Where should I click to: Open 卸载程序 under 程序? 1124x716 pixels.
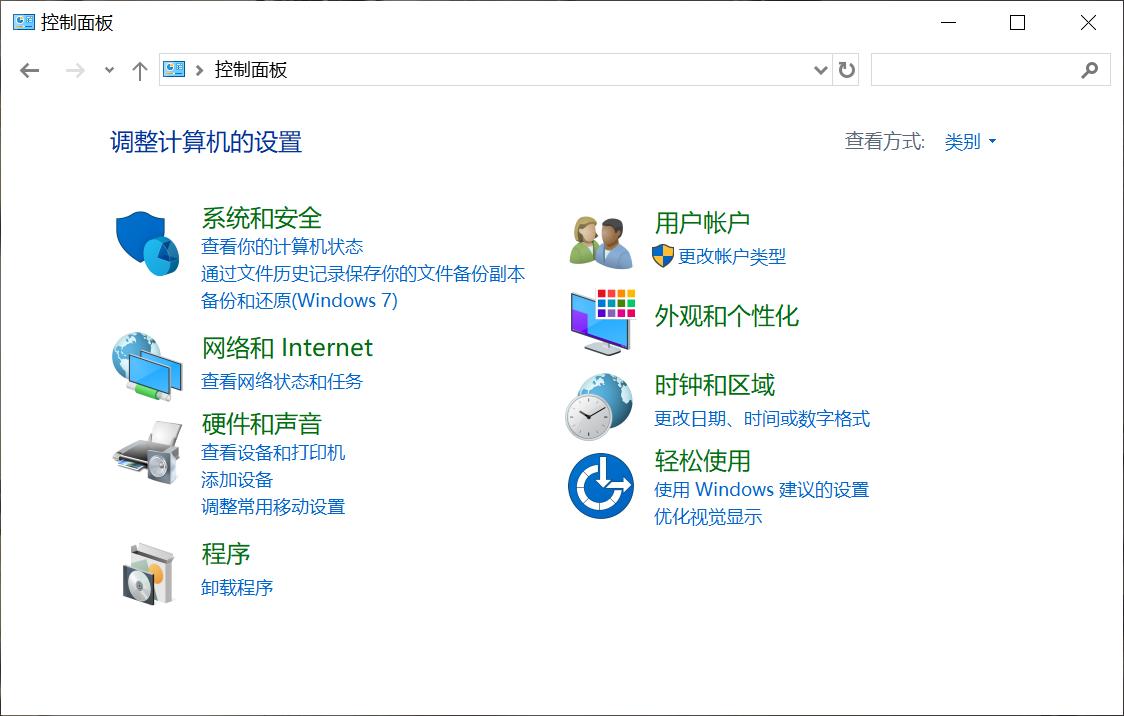(x=236, y=587)
